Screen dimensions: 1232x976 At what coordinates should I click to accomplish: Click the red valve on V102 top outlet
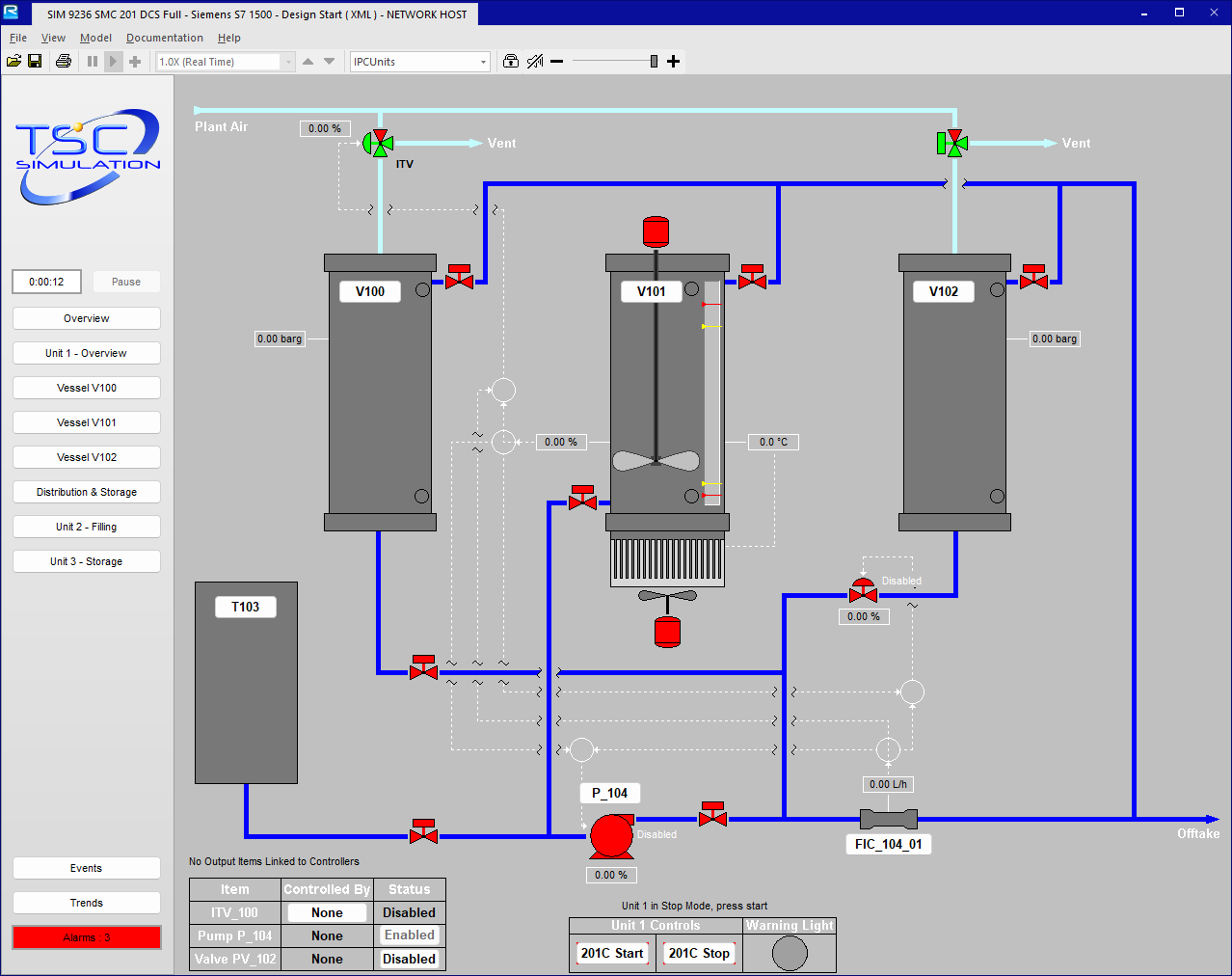pos(1034,277)
